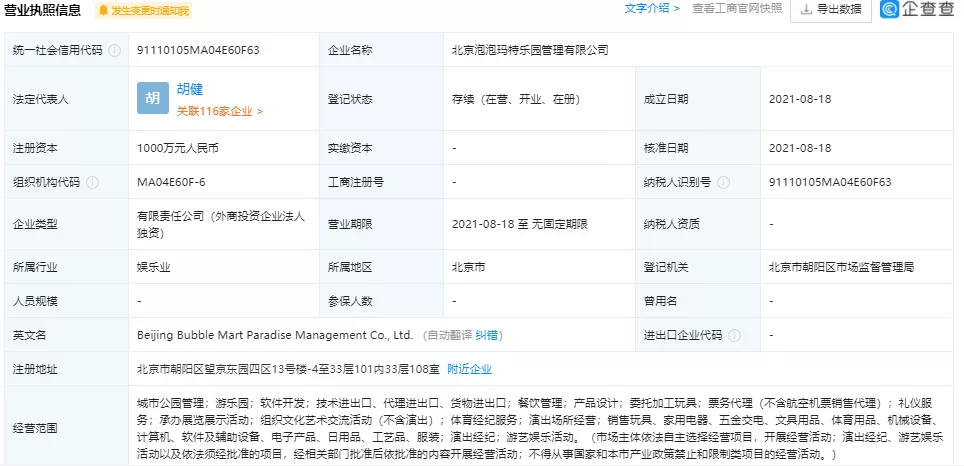The height and width of the screenshot is (466, 964).
Task: Select the credit code 91110105MA04E60F63 in the first row
Action: click(199, 50)
